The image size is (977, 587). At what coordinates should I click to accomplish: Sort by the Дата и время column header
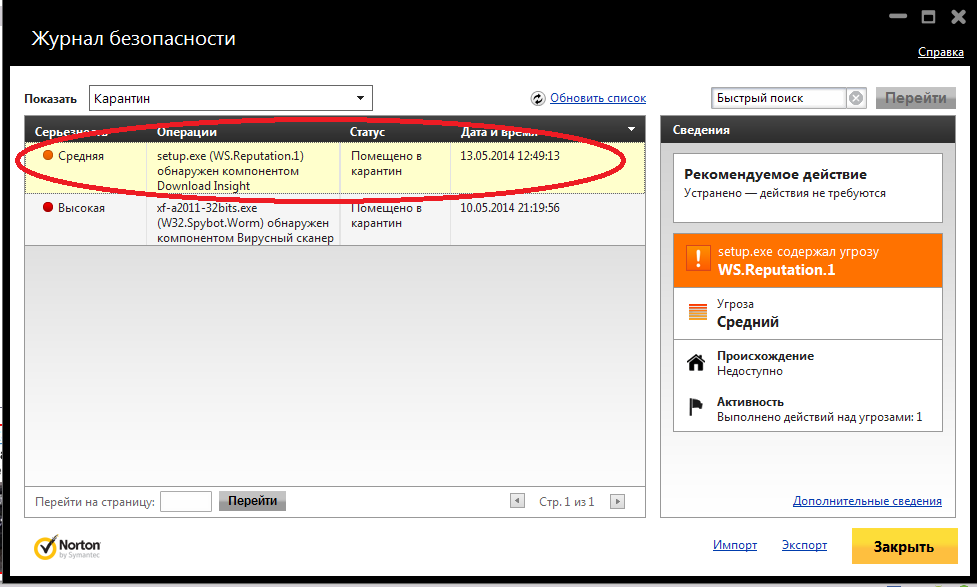(x=499, y=131)
